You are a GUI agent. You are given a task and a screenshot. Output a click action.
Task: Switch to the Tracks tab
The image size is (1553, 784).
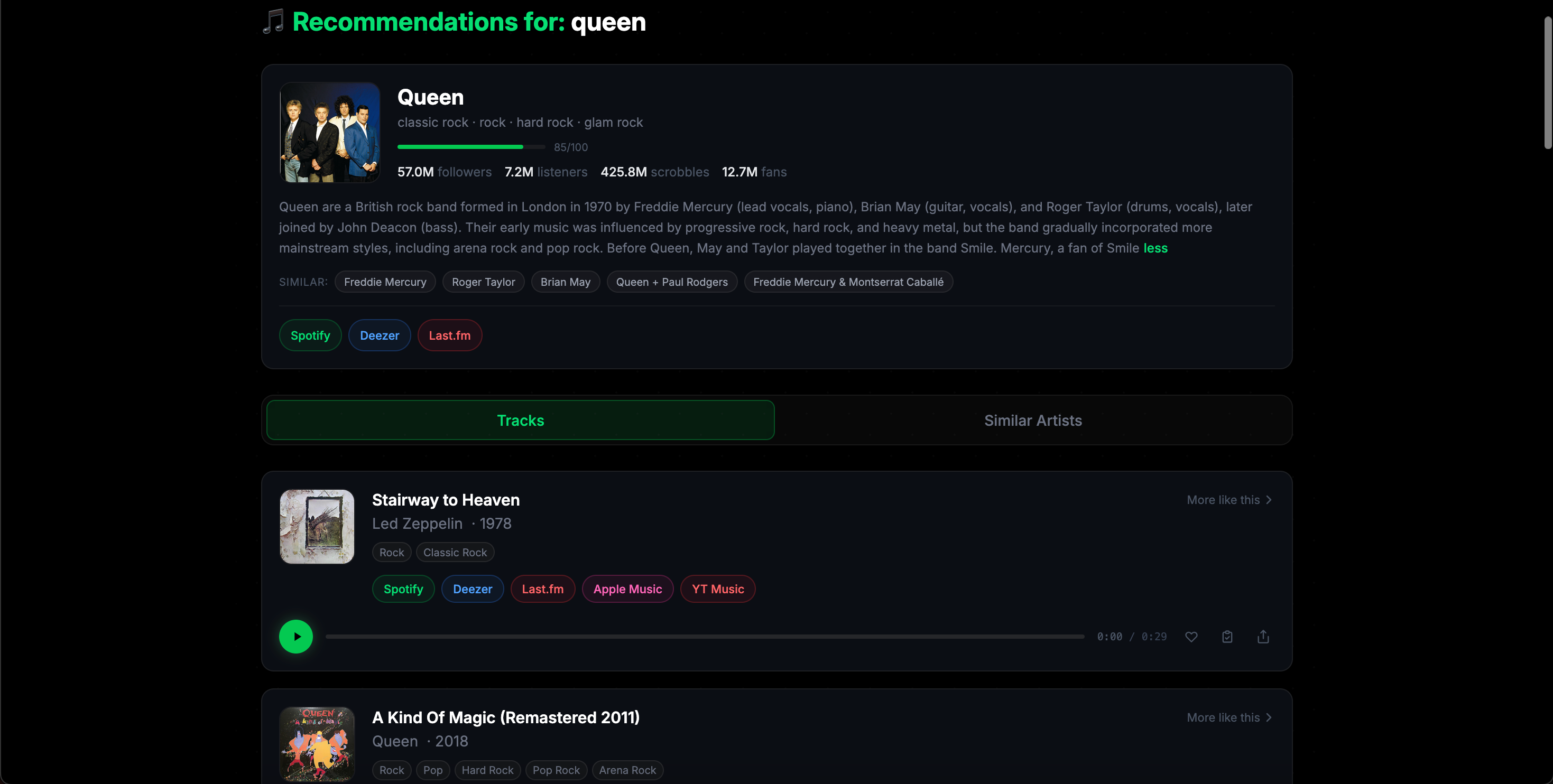pyautogui.click(x=520, y=420)
